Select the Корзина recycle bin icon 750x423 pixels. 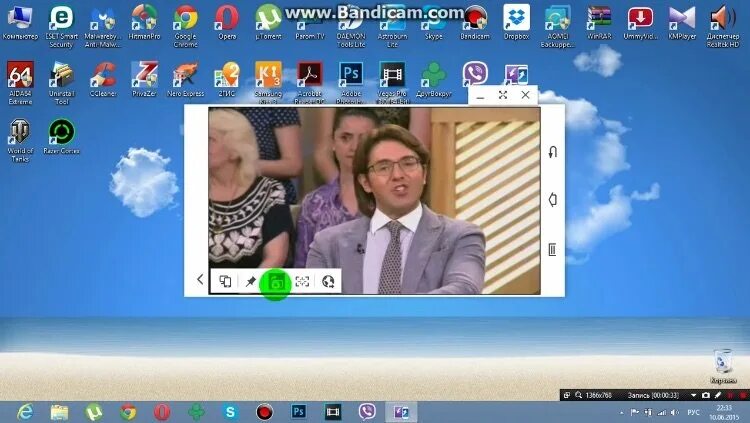(x=723, y=367)
